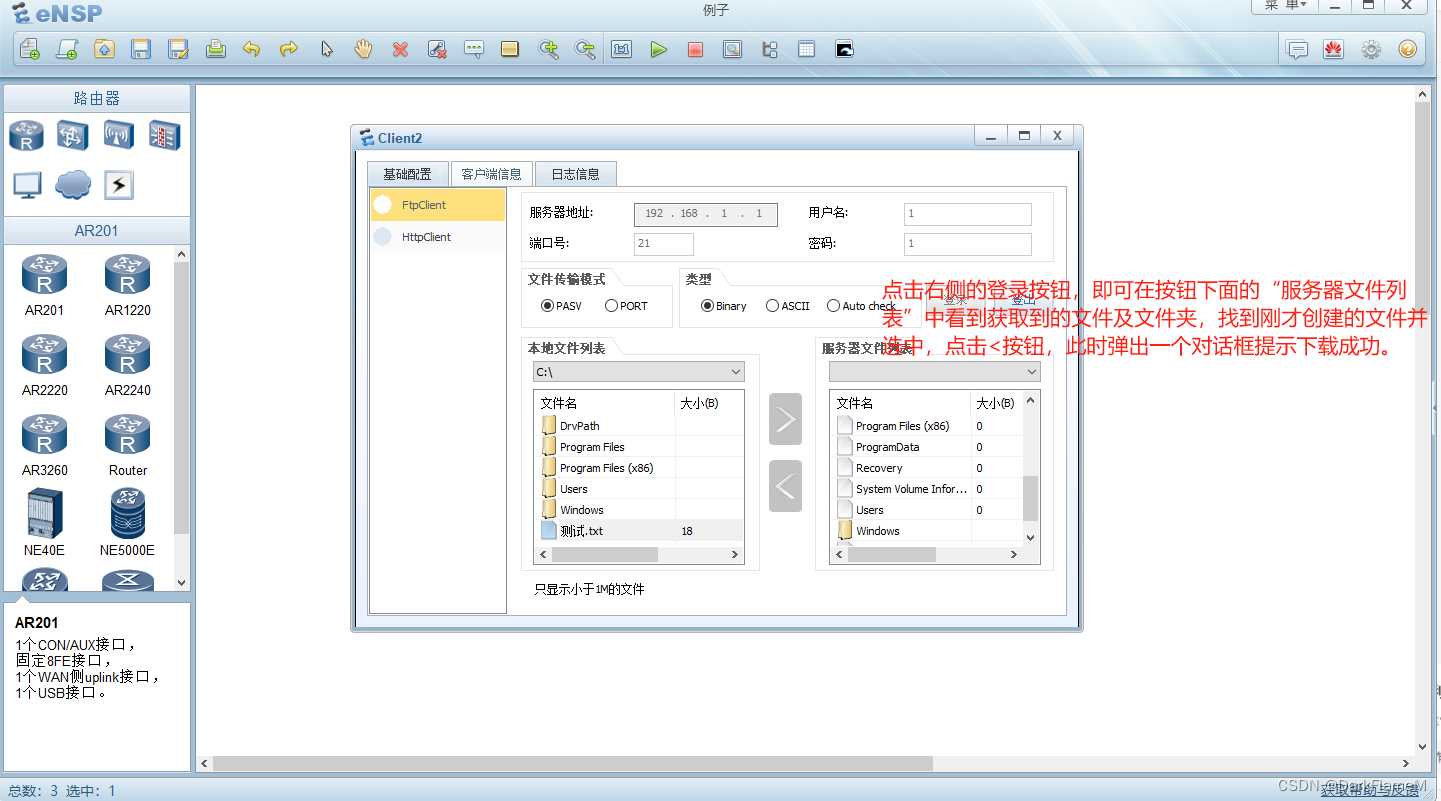
Task: Click the 1:1 fit-to-screen icon
Action: pyautogui.click(x=622, y=49)
